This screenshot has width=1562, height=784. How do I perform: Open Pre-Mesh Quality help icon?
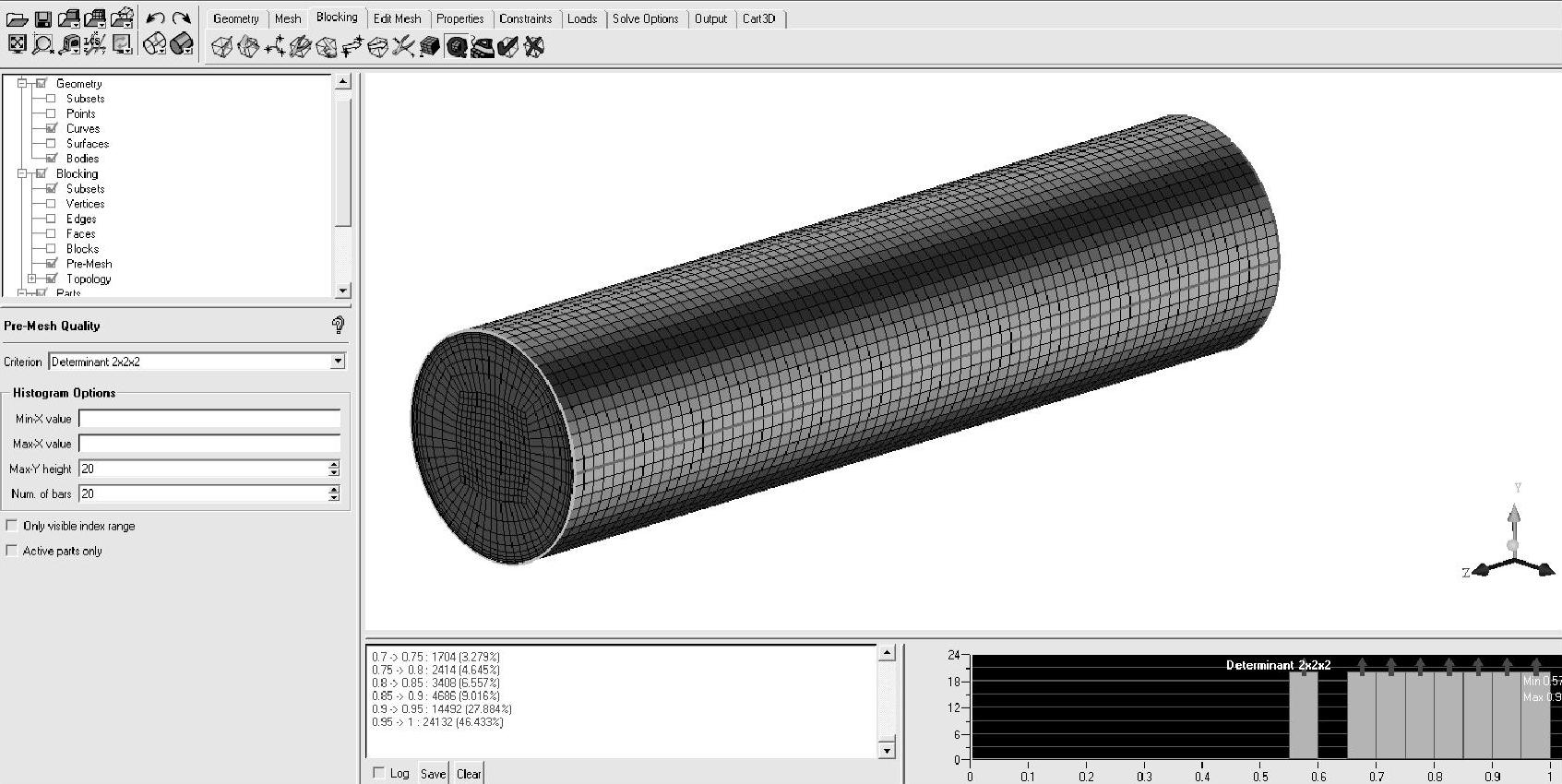[x=338, y=325]
